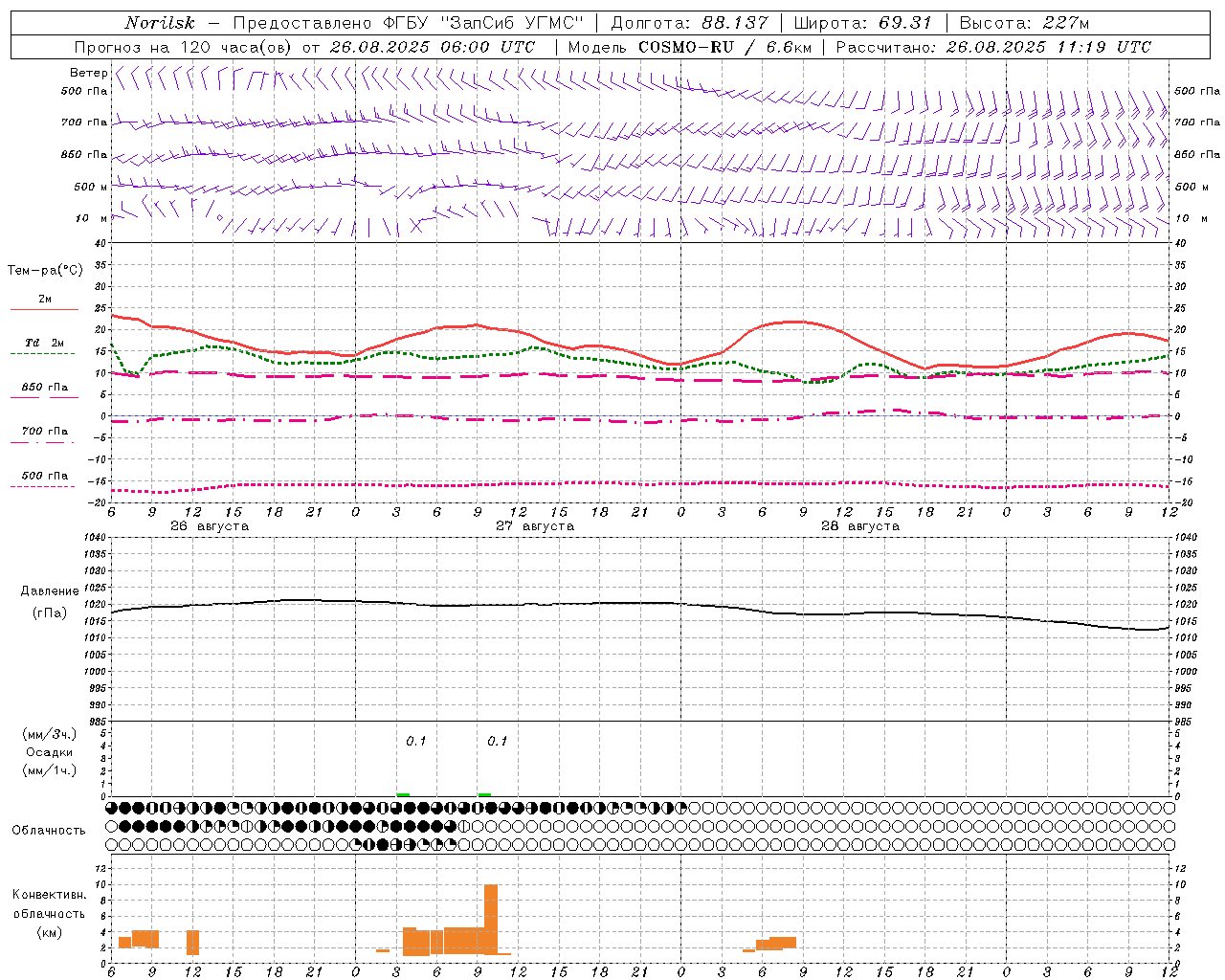Click the "28 августа" date label

(x=860, y=526)
